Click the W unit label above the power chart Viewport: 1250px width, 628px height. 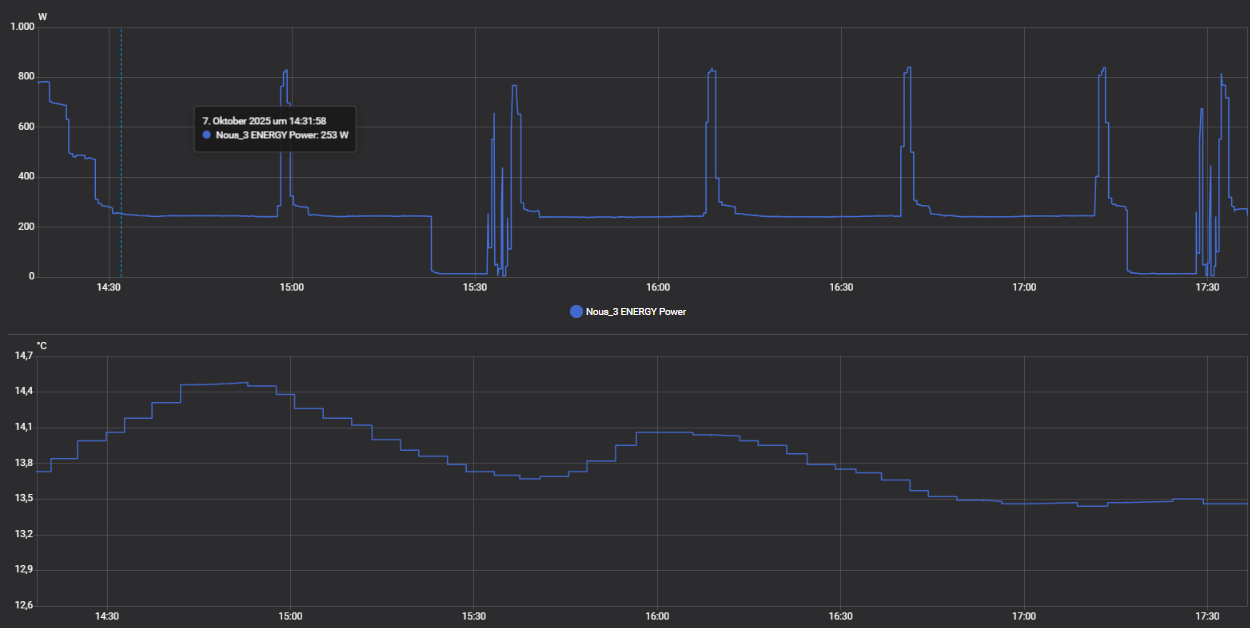tap(42, 16)
